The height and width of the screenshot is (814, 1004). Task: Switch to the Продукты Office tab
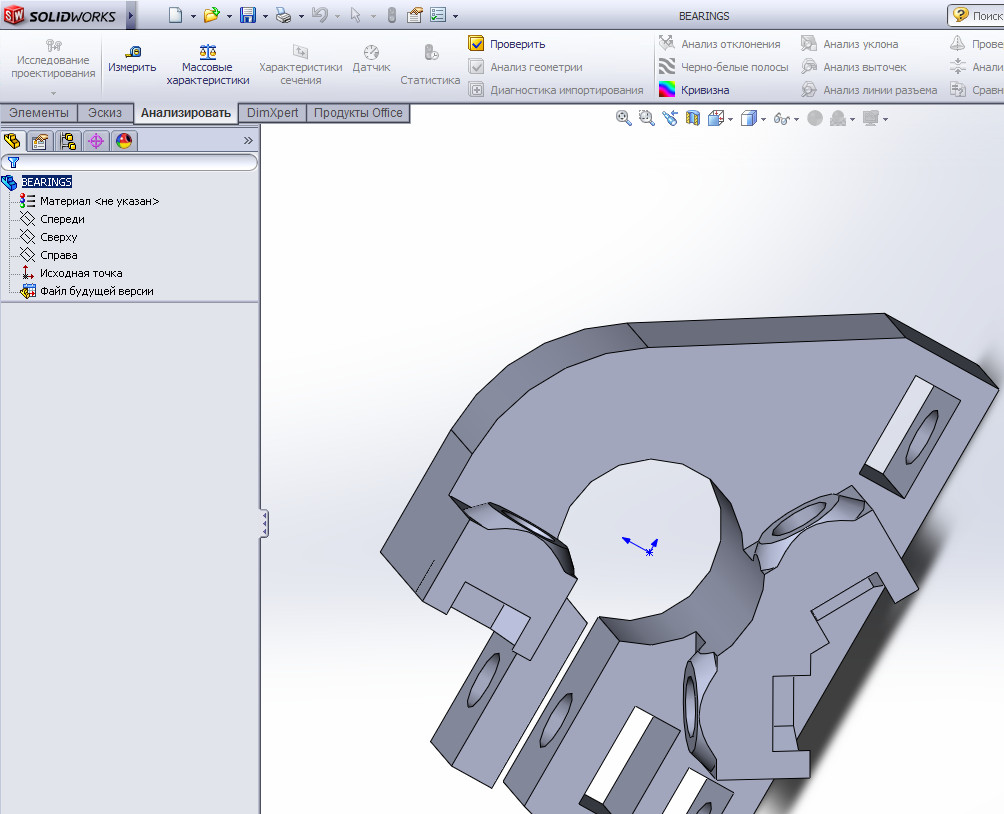(358, 113)
